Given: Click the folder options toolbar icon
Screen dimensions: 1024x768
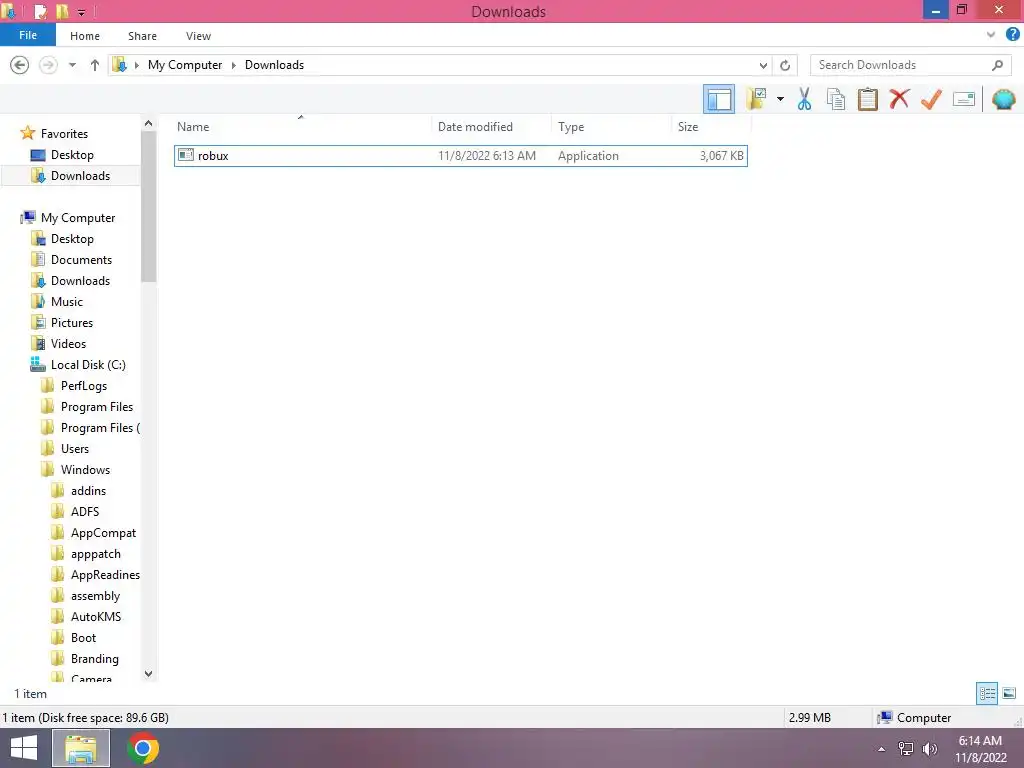Looking at the screenshot, I should click(756, 99).
